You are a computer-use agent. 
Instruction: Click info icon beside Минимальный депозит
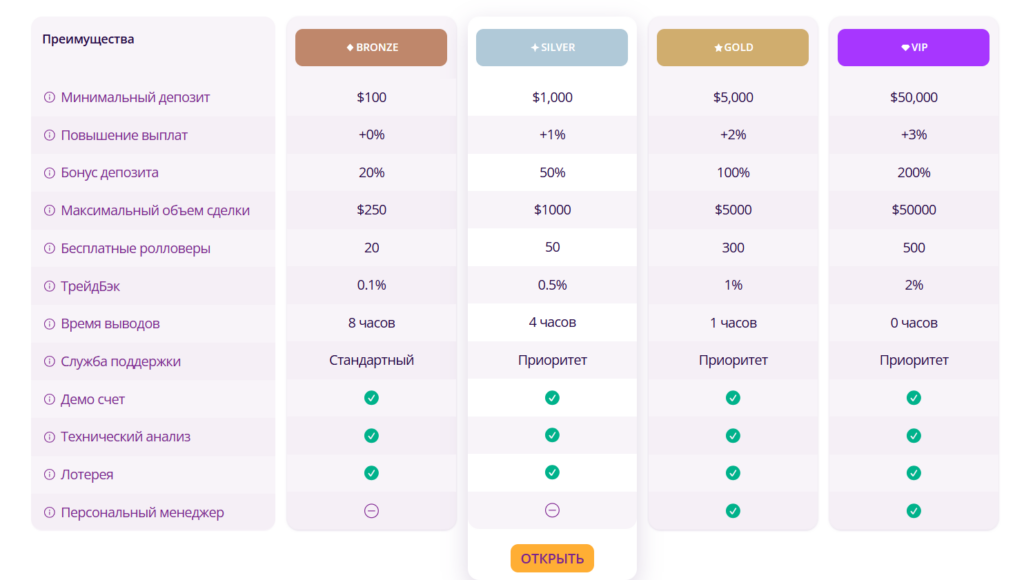(x=49, y=98)
